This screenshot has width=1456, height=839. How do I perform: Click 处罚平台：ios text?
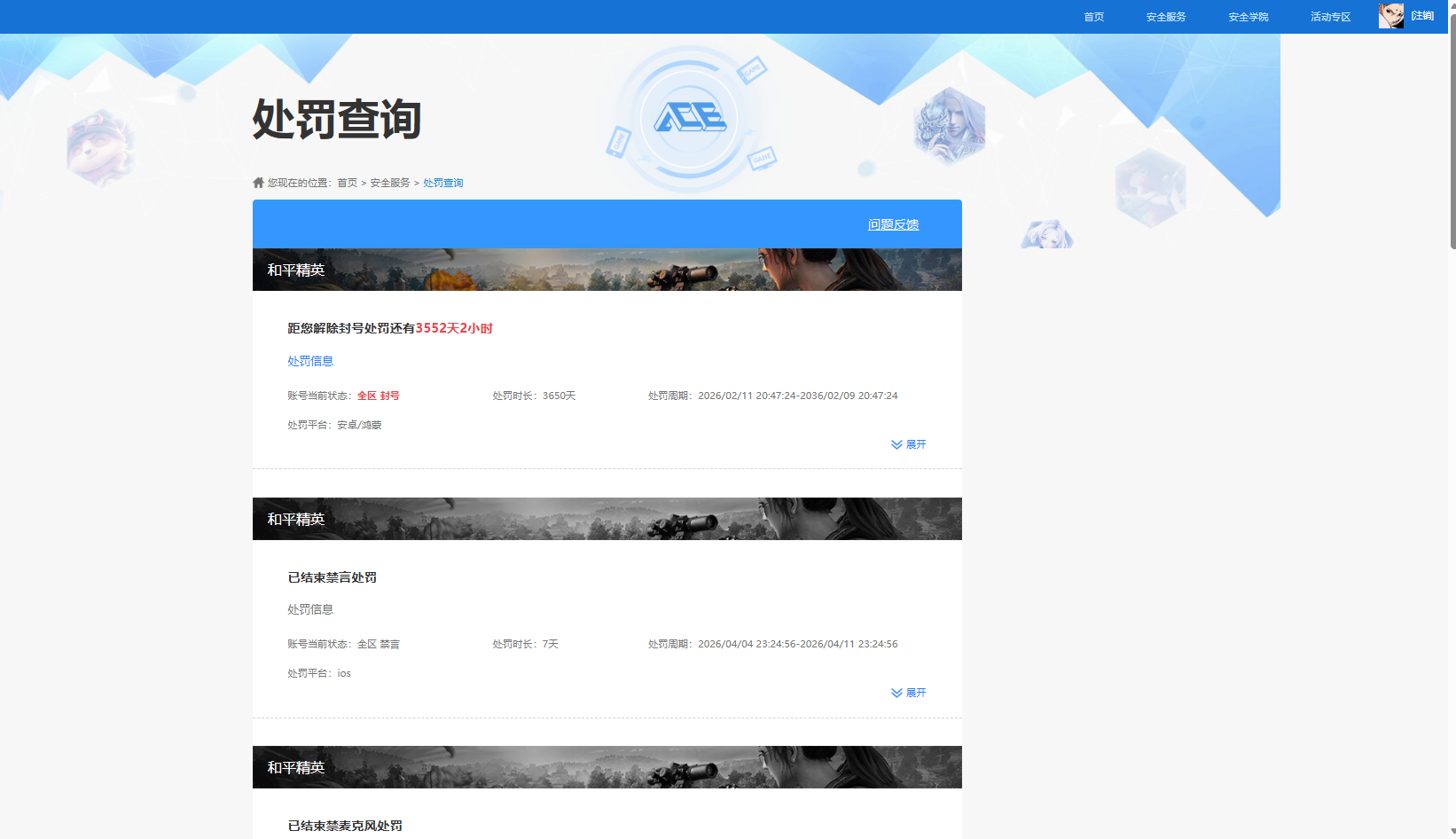[319, 673]
